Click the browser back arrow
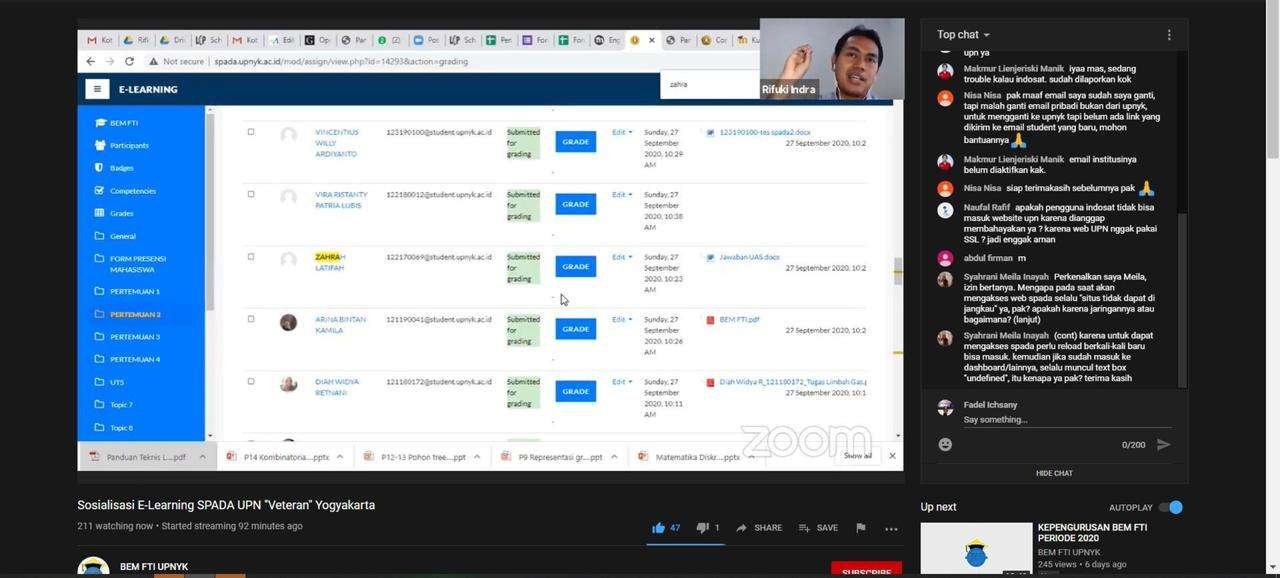The width and height of the screenshot is (1280, 578). (x=92, y=61)
